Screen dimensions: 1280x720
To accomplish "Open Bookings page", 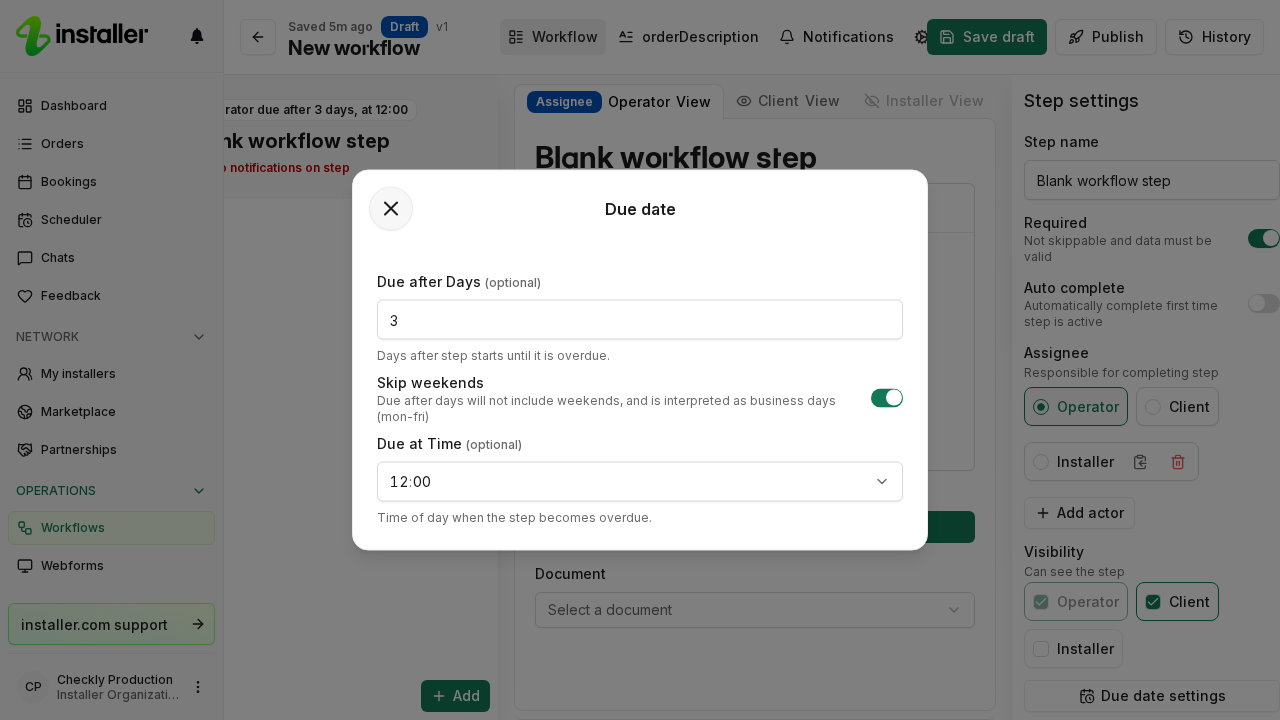I will (x=111, y=182).
